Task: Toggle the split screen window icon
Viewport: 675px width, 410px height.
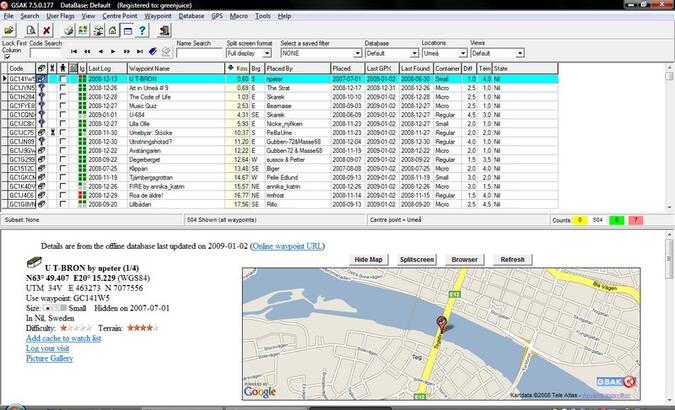Action: 127,30
